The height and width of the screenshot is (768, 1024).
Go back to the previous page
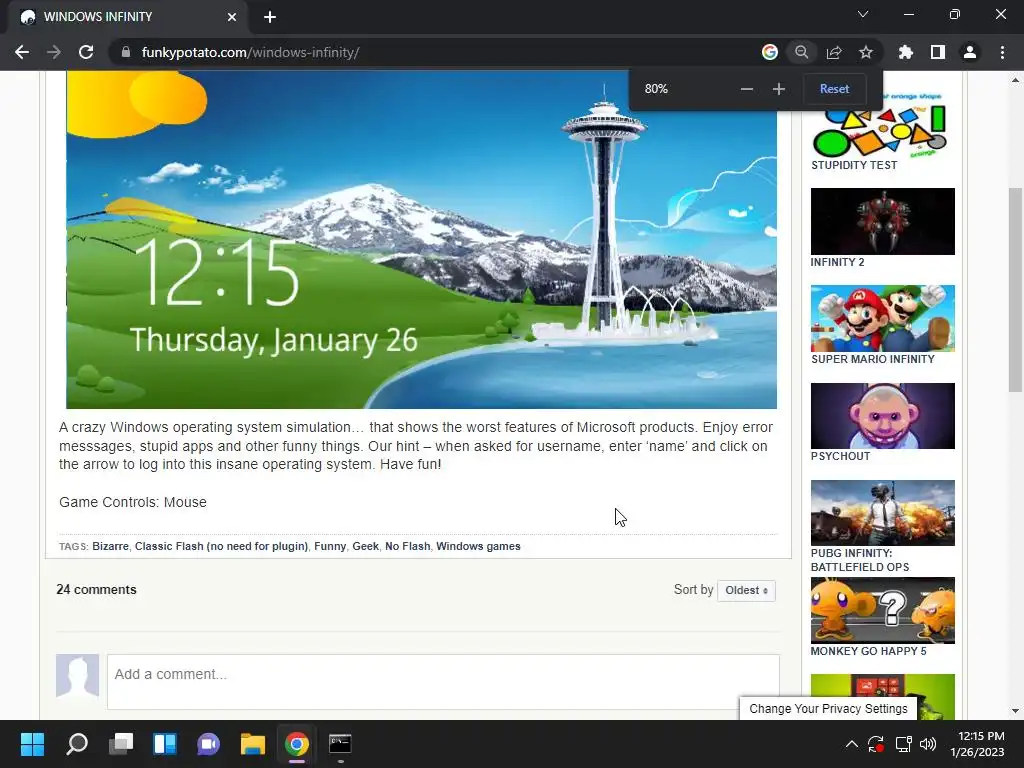[x=22, y=52]
